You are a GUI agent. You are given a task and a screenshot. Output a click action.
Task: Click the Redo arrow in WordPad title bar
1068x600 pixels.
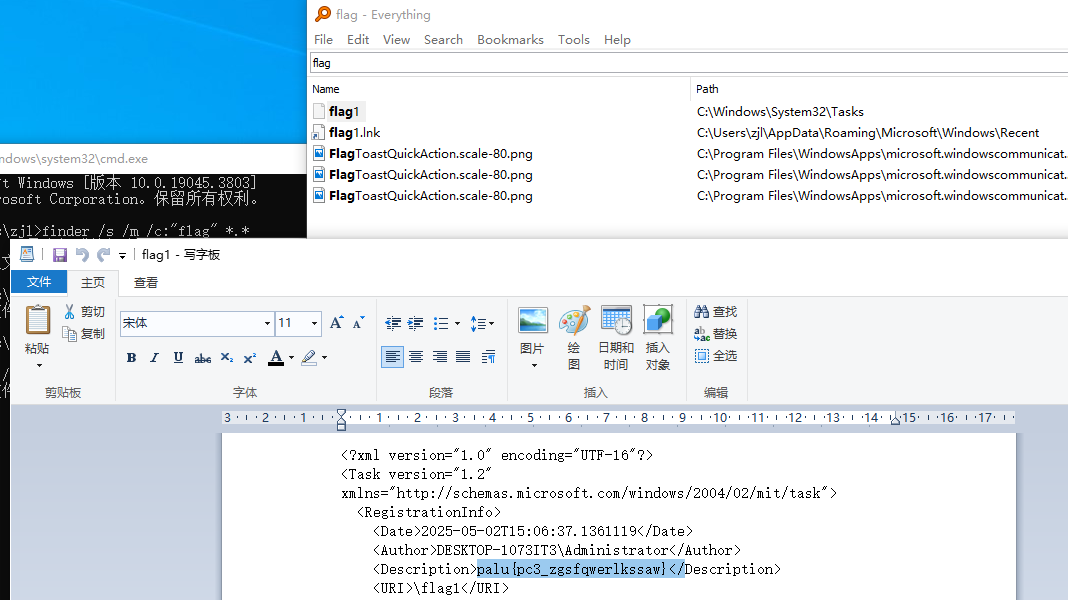(104, 255)
